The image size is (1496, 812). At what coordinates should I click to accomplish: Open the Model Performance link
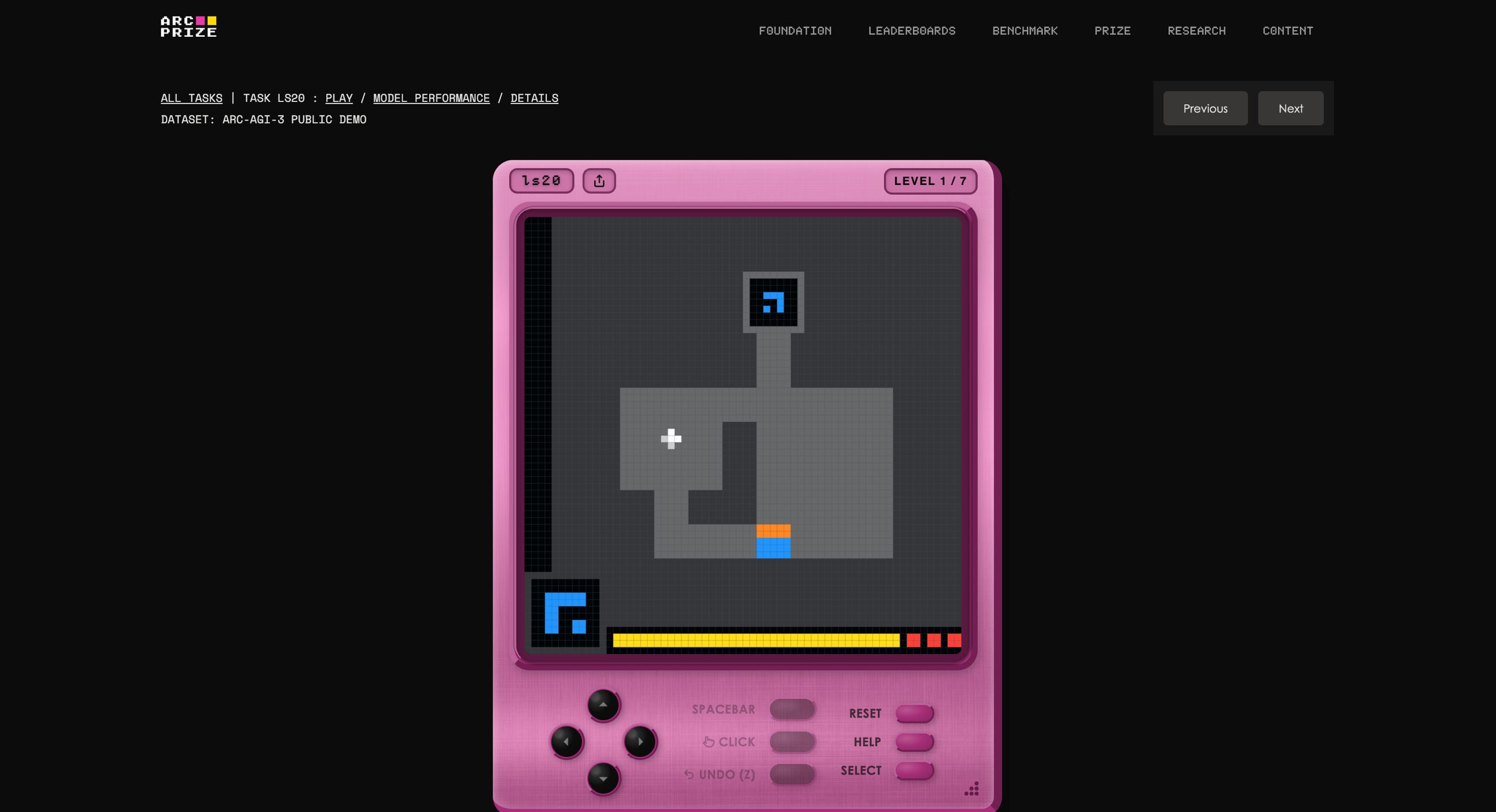click(431, 98)
